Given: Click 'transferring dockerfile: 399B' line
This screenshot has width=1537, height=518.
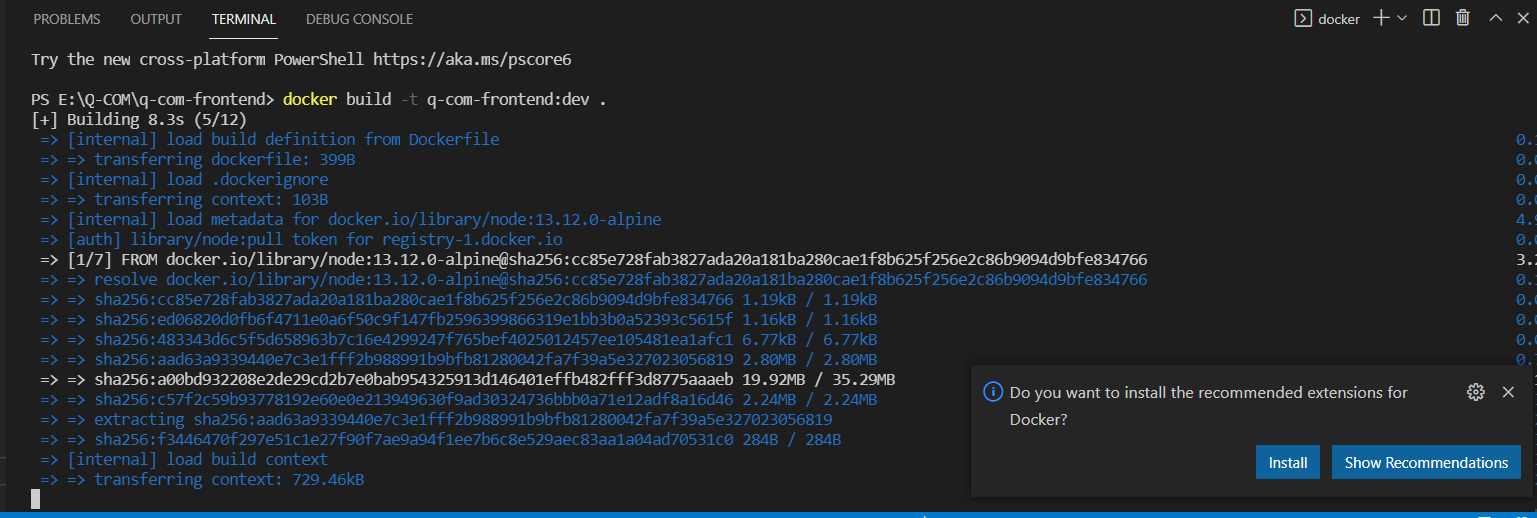Looking at the screenshot, I should coord(198,159).
